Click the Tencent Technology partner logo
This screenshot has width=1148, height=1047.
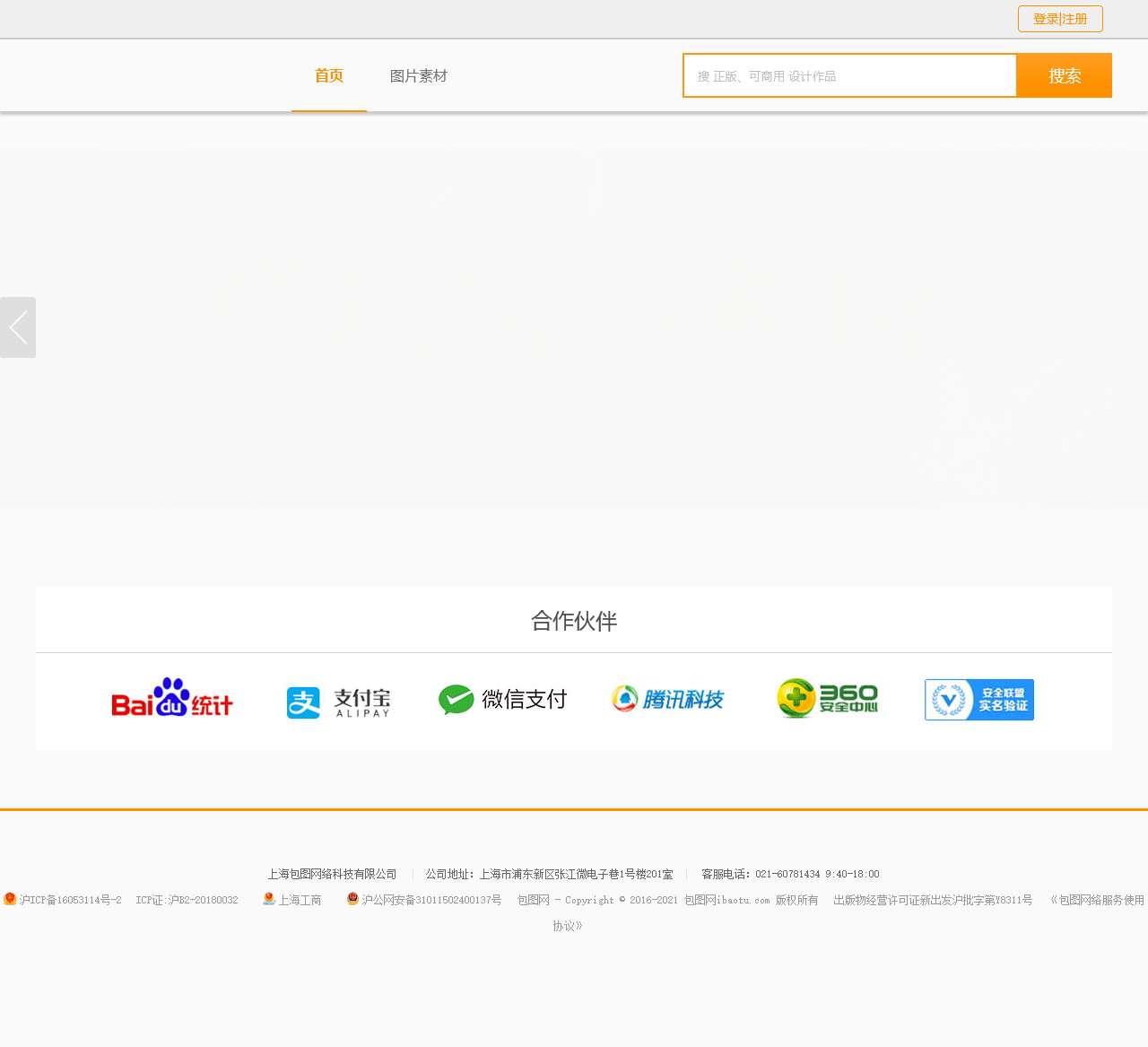(x=667, y=699)
